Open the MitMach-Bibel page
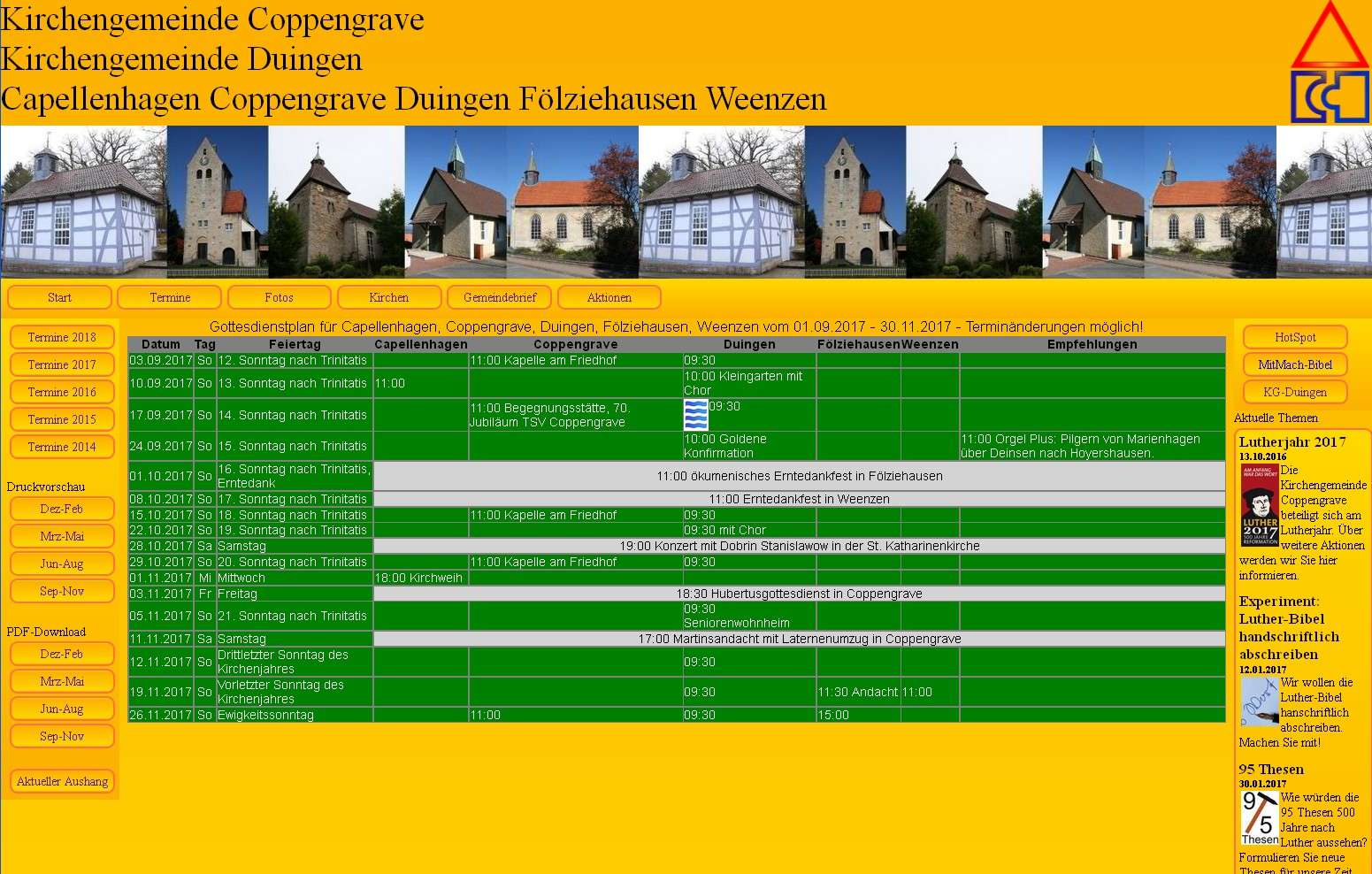Screen dimensions: 1372x874 (1294, 364)
